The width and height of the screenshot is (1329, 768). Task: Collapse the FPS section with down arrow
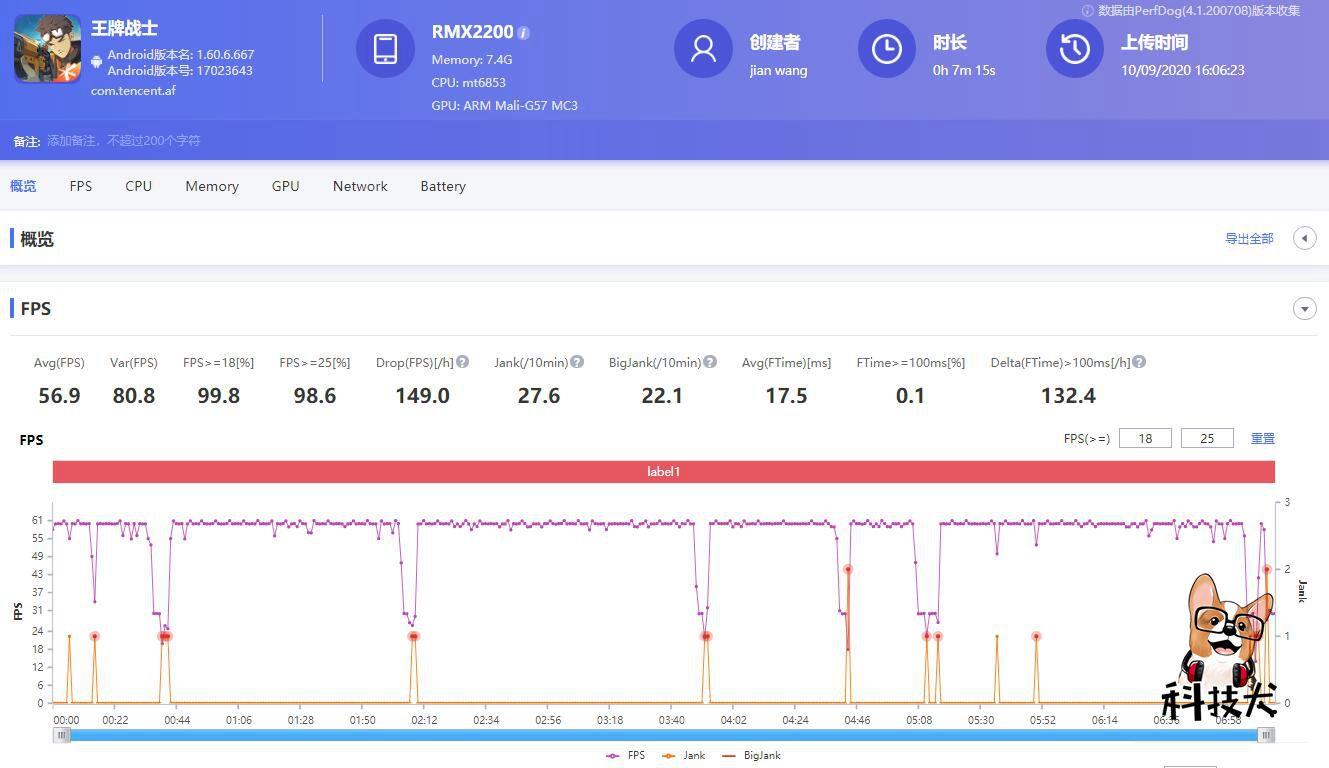pyautogui.click(x=1304, y=308)
